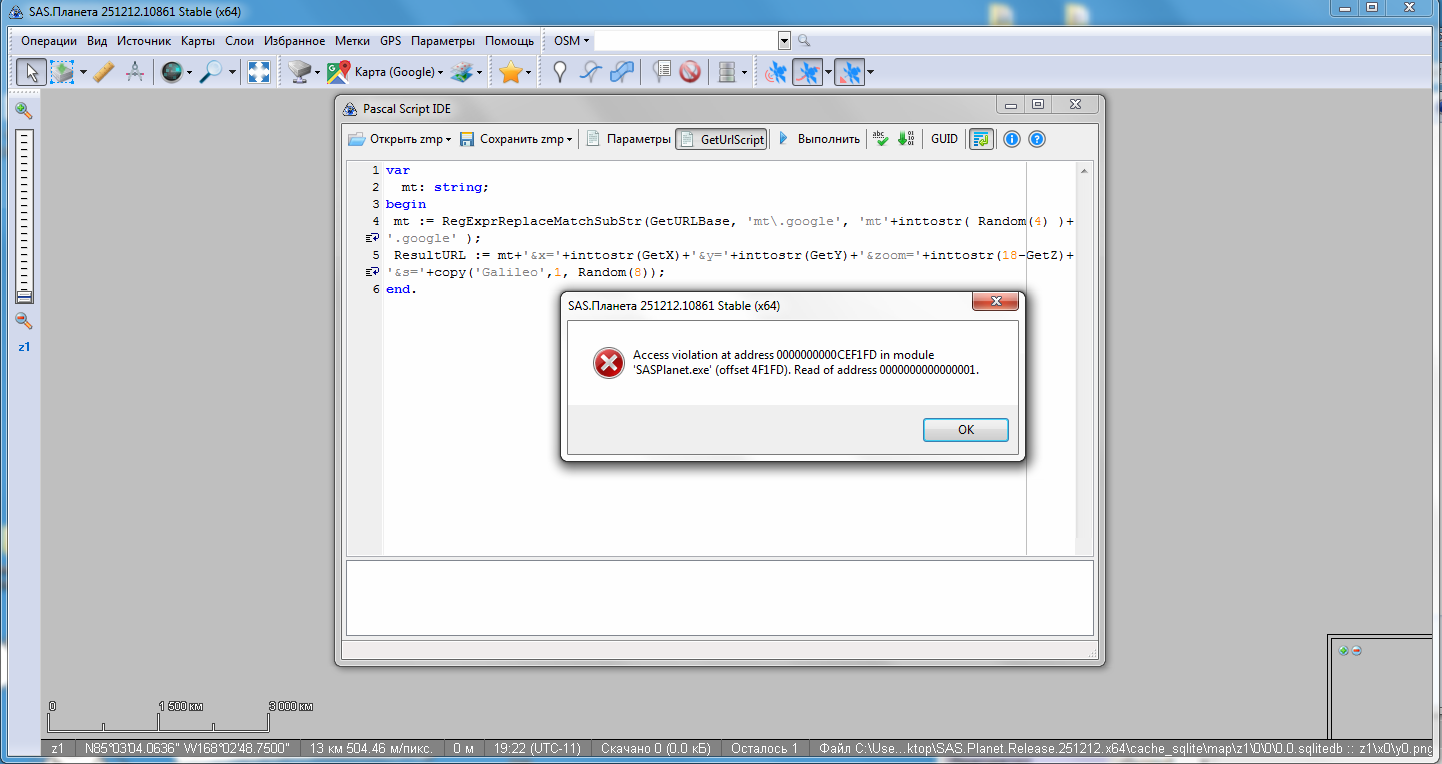Toggle word wrap in the script editor
The width and height of the screenshot is (1442, 764).
point(980,139)
